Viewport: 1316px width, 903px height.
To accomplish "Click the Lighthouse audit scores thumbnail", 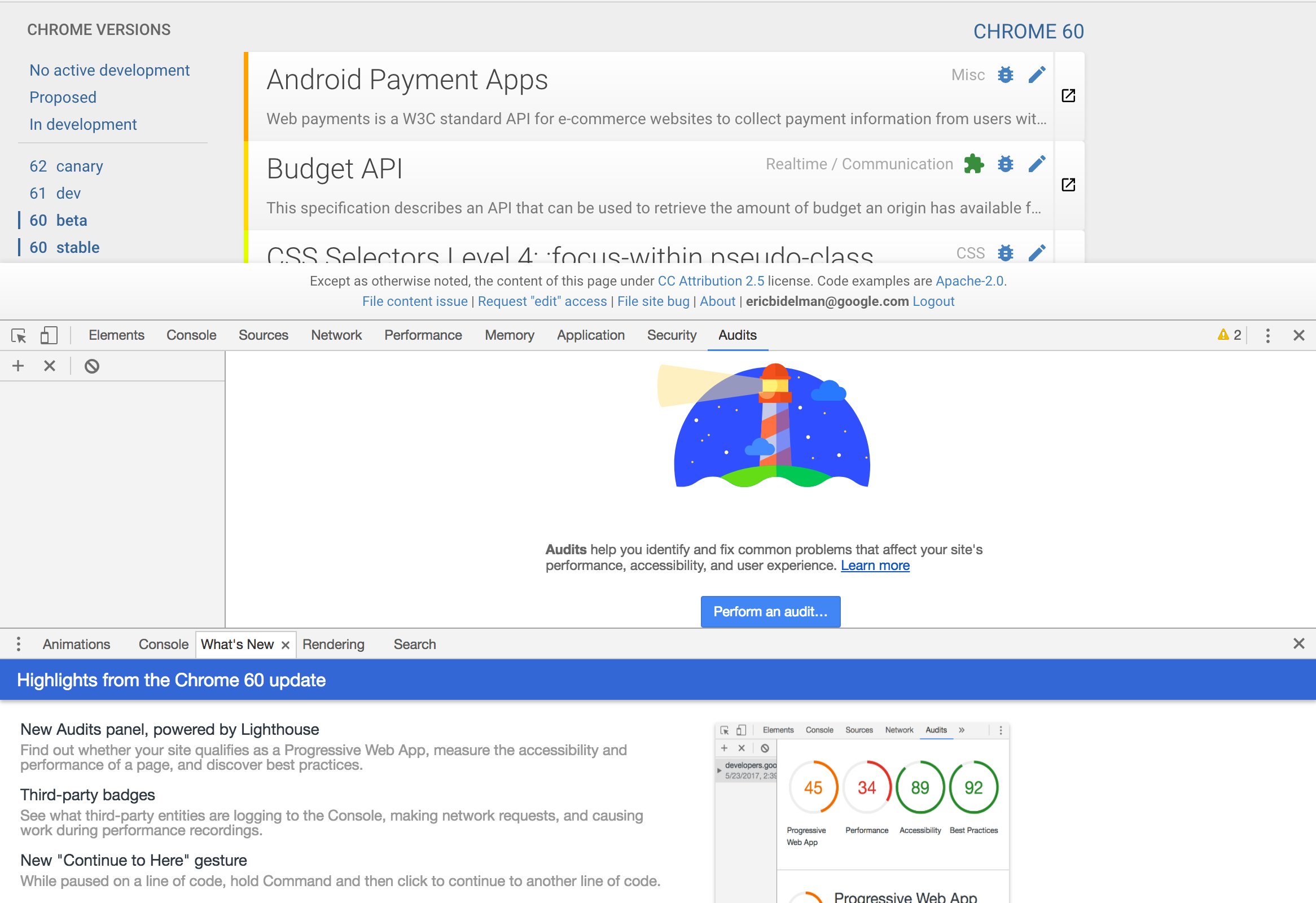I will [862, 812].
